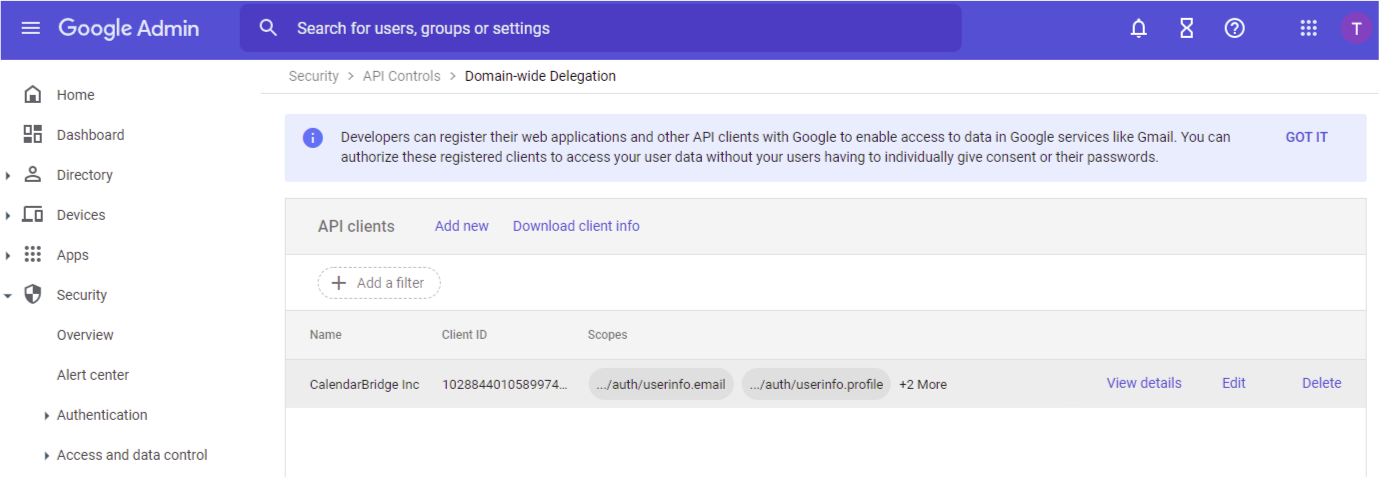This screenshot has height=477, width=1379.
Task: Expand the Directory section arrow
Action: coord(8,175)
